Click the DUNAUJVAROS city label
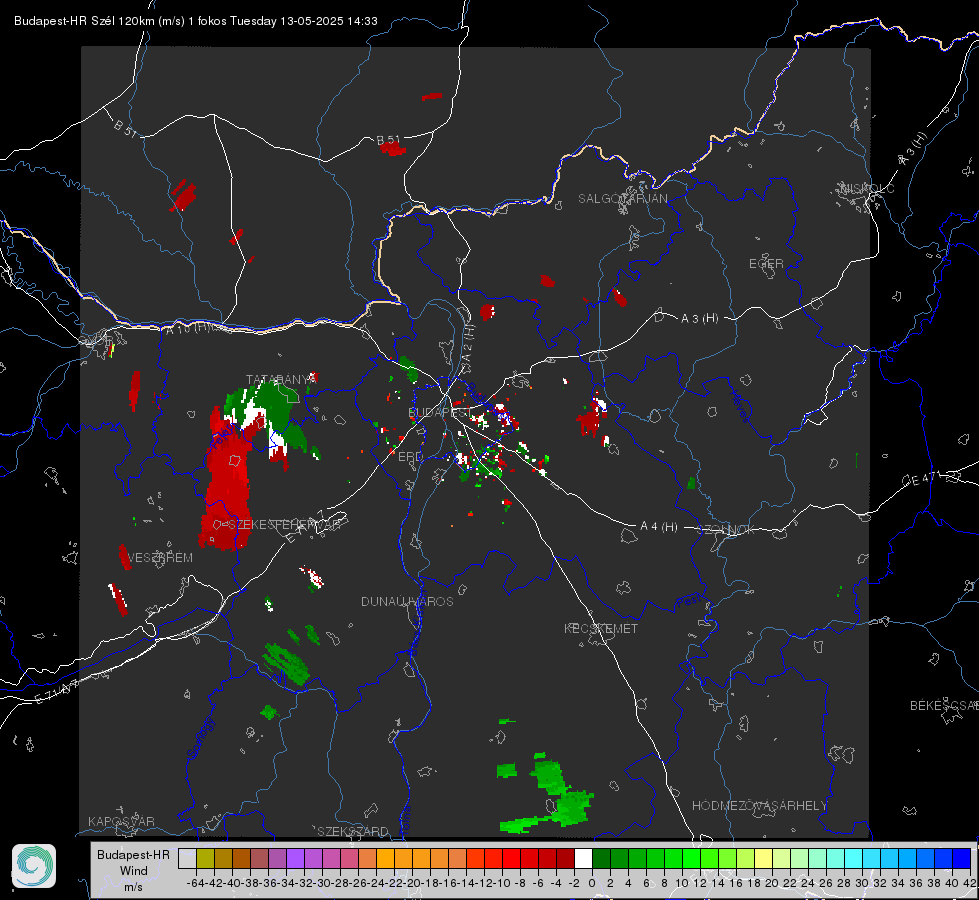Screen dimensions: 979x900 click(407, 601)
